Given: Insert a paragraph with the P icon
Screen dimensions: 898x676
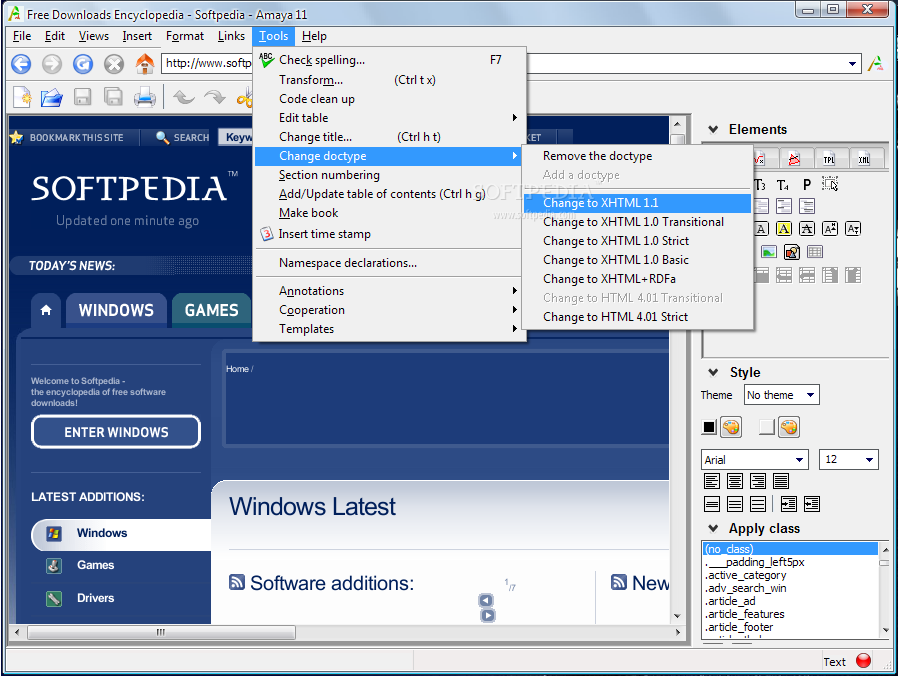Looking at the screenshot, I should 807,184.
